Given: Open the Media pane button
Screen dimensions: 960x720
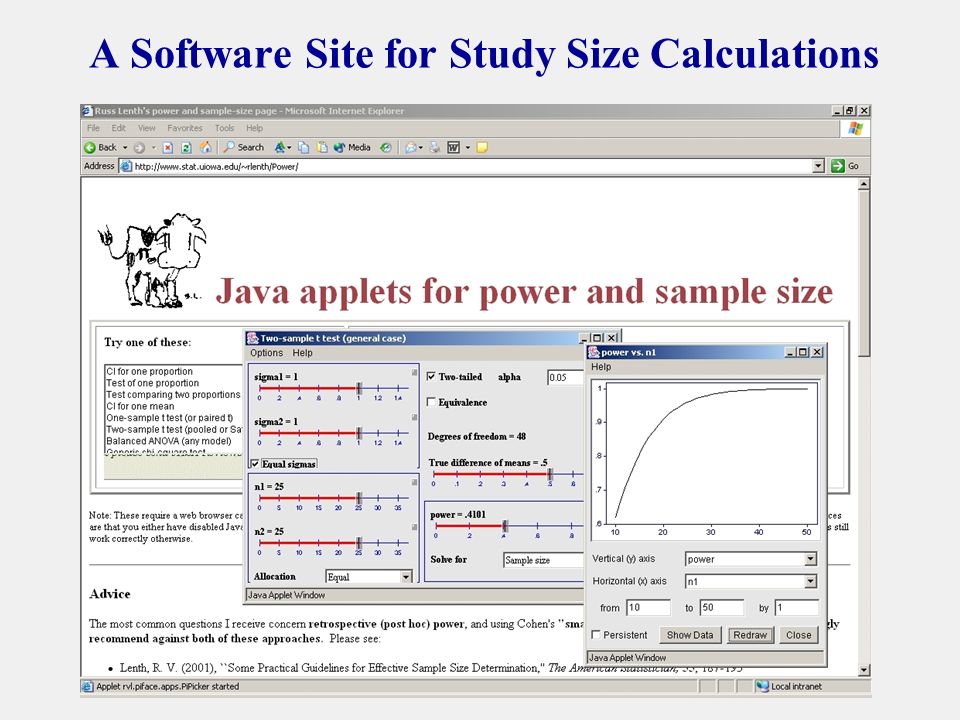Looking at the screenshot, I should (x=352, y=148).
